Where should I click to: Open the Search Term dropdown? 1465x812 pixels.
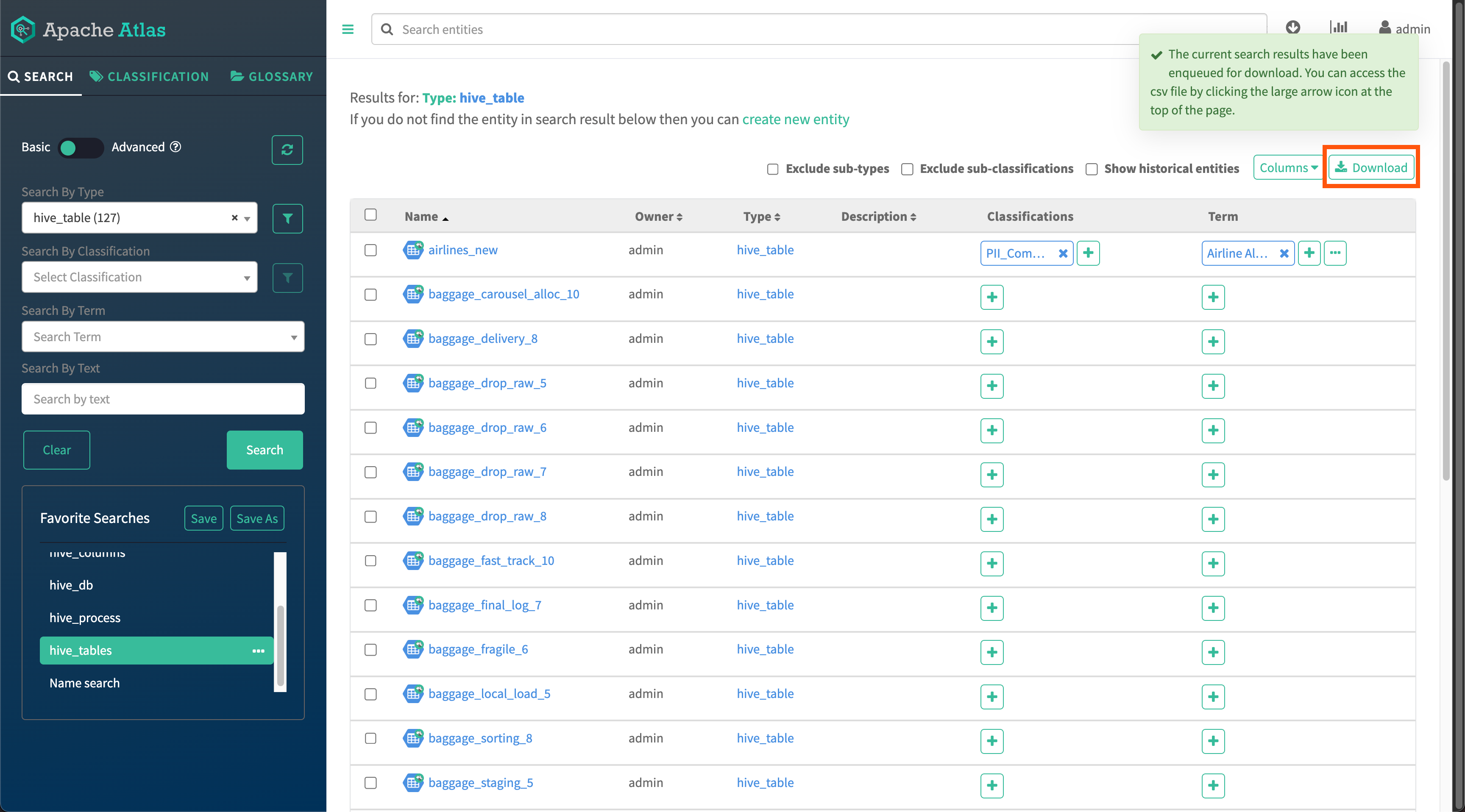[x=163, y=336]
